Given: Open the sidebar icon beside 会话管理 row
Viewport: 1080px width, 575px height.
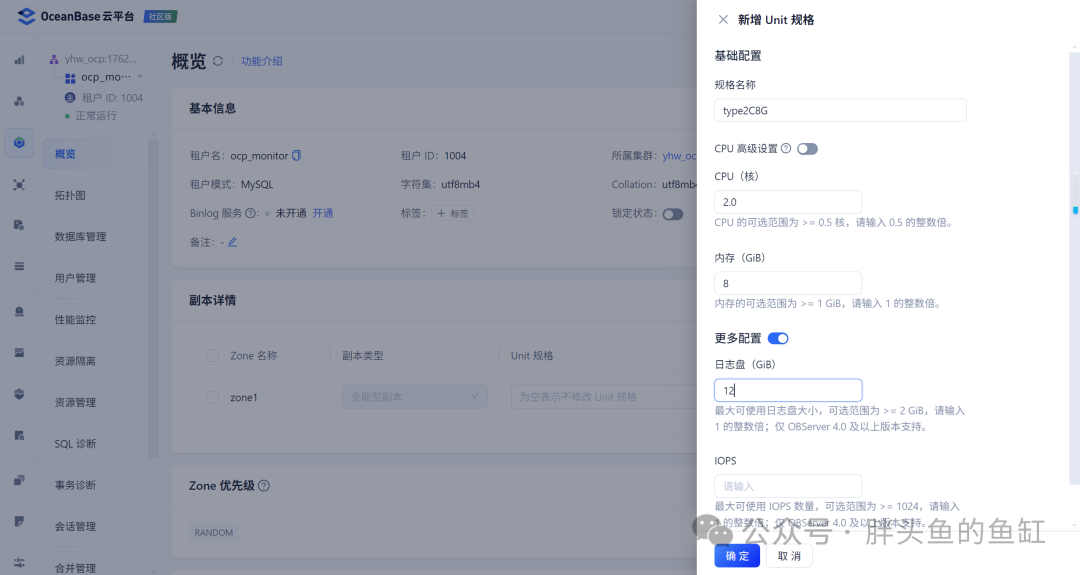Looking at the screenshot, I should [x=19, y=521].
